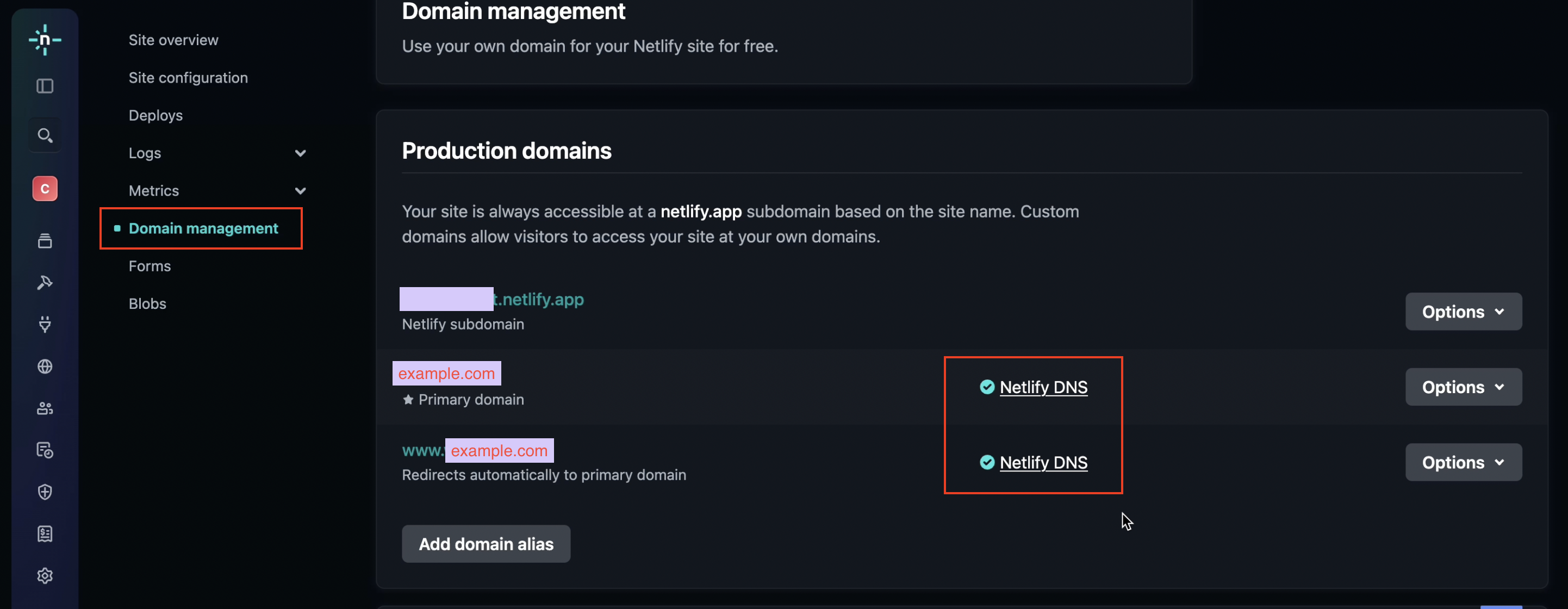Open the team members icon in sidebar
This screenshot has width=1568, height=609.
(x=45, y=408)
